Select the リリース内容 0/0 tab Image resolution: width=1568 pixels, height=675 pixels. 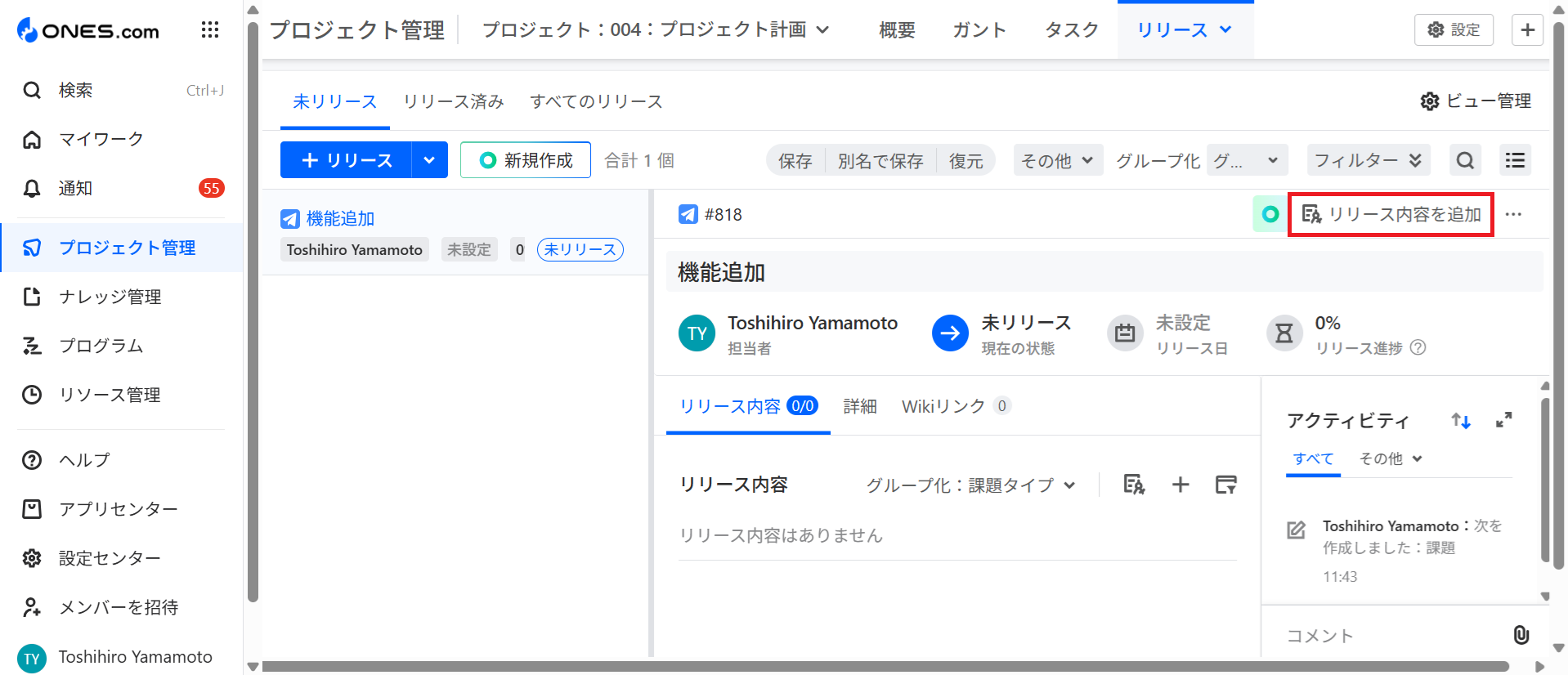(x=748, y=406)
